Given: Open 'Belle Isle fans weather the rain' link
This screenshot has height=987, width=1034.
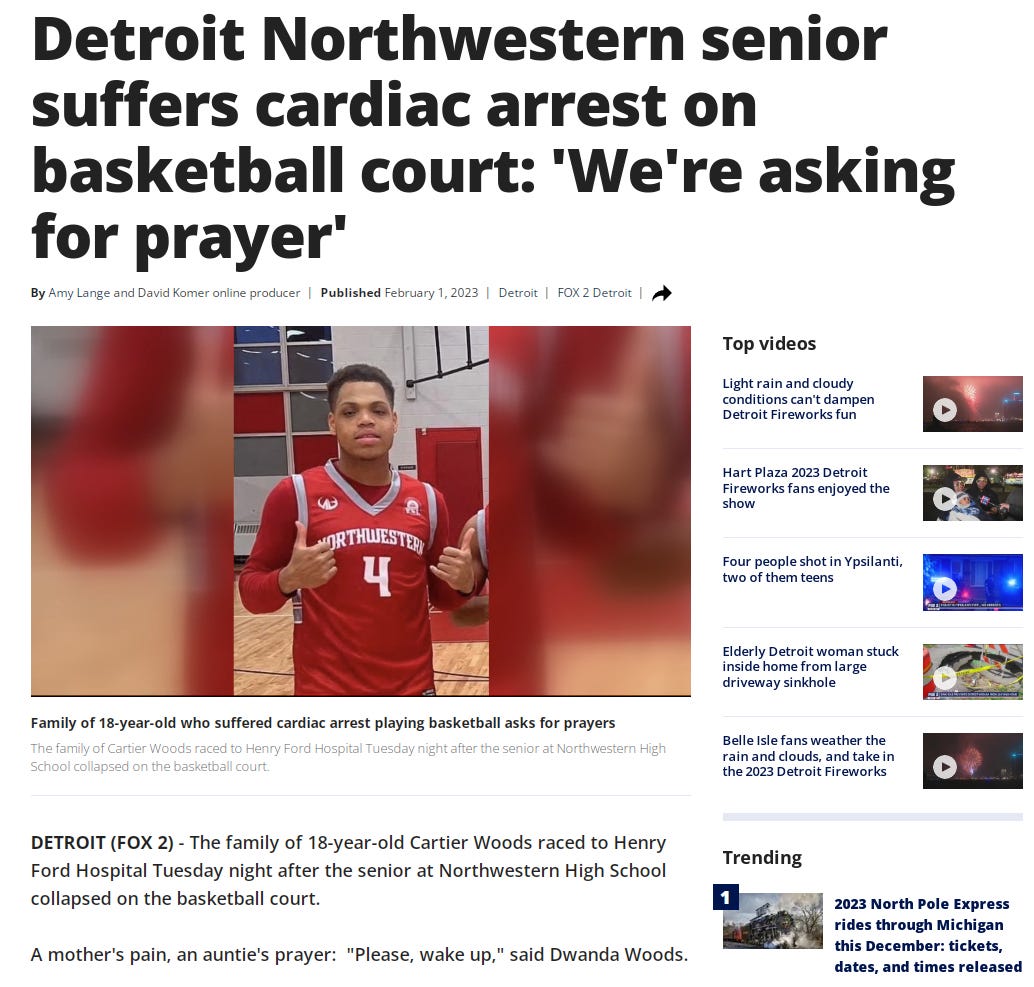Looking at the screenshot, I should point(808,756).
